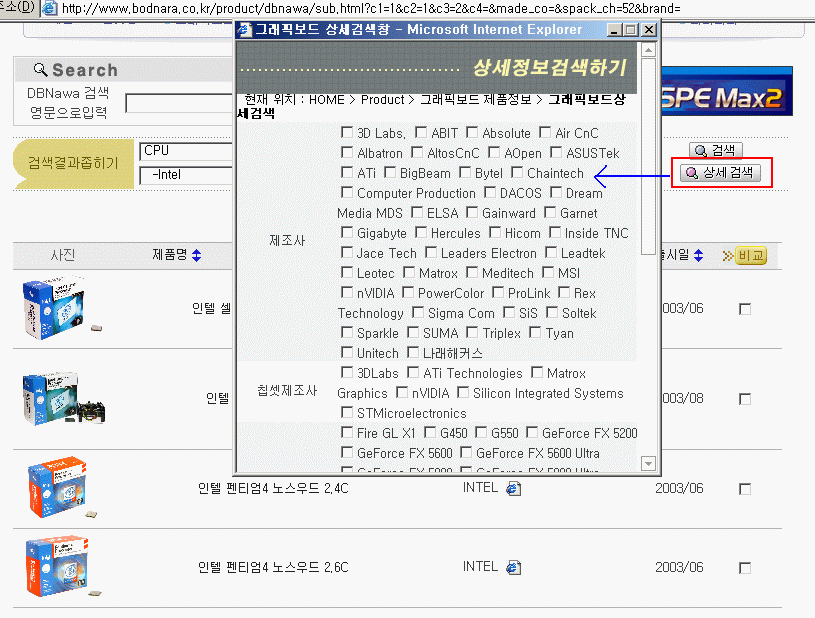This screenshot has width=815, height=618.
Task: Check the ABIT manufacturer checkbox
Action: tap(421, 132)
